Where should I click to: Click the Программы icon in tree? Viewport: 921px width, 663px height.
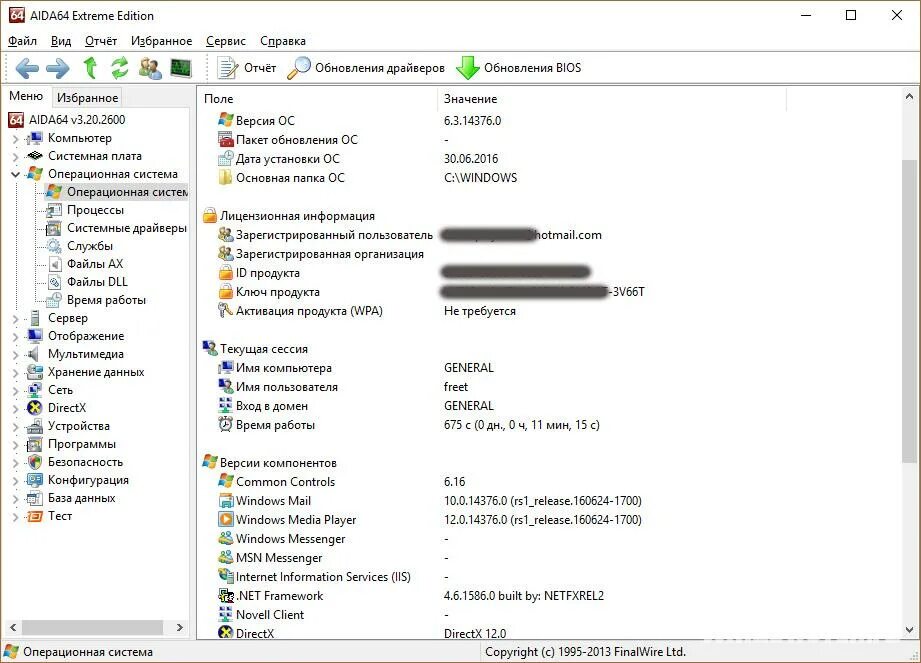[x=35, y=444]
